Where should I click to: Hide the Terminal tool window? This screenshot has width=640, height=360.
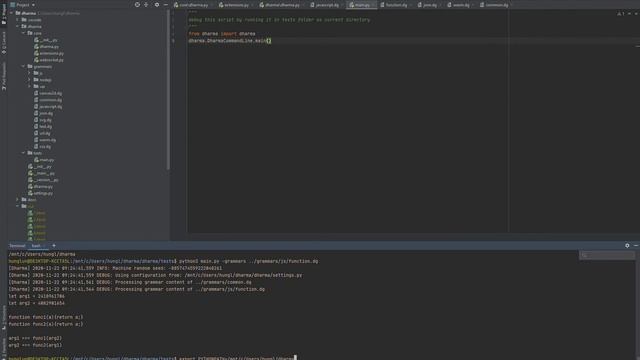[x=636, y=246]
